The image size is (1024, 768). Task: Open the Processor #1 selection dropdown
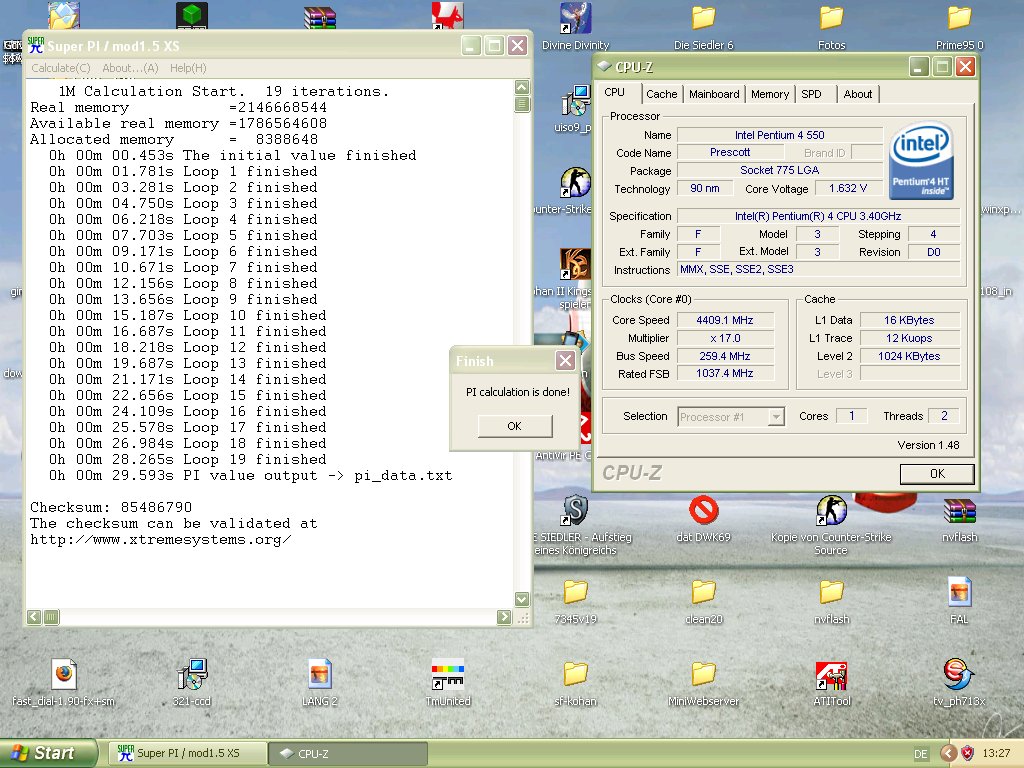tap(731, 417)
